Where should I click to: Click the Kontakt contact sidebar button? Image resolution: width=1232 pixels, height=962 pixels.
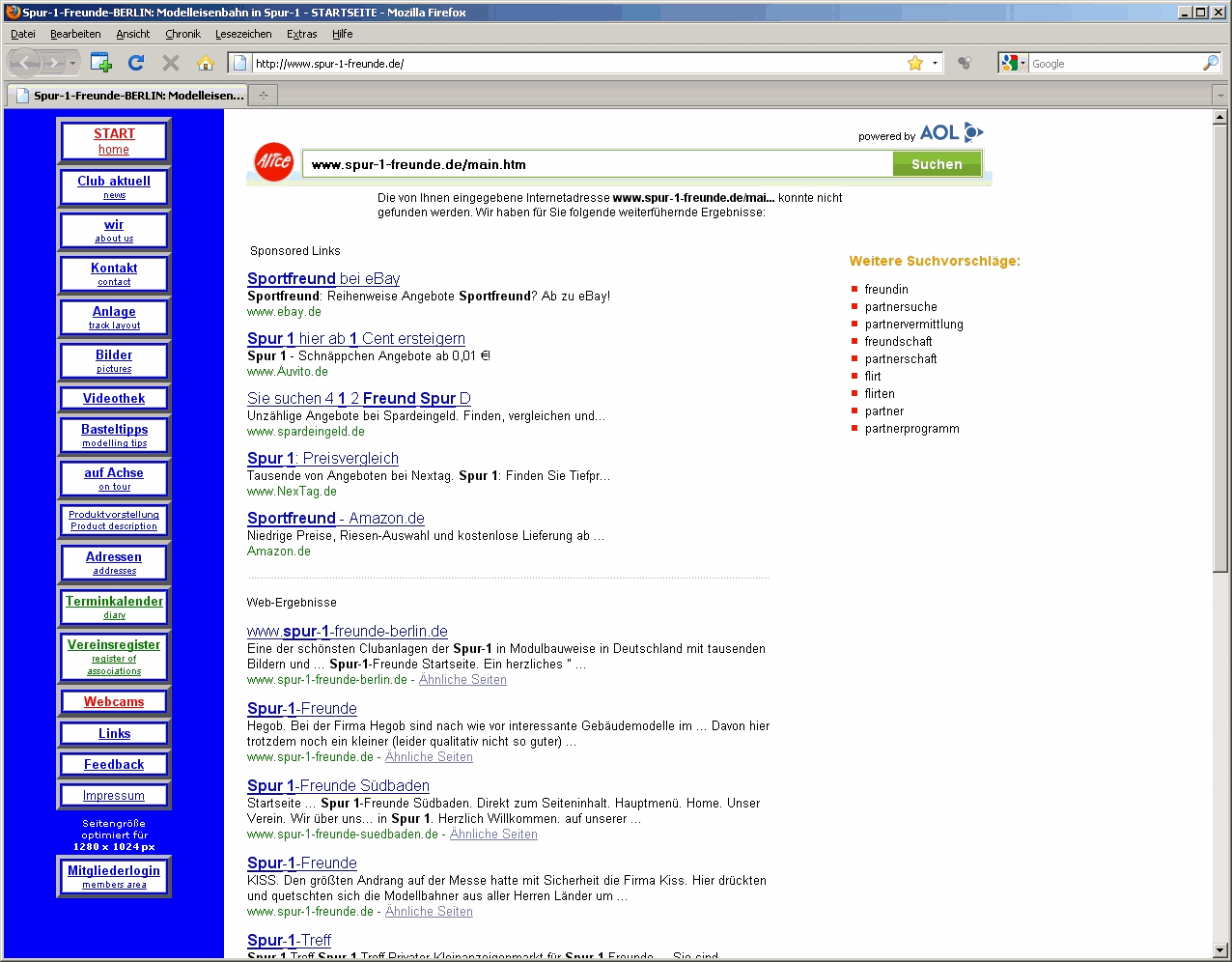(114, 273)
